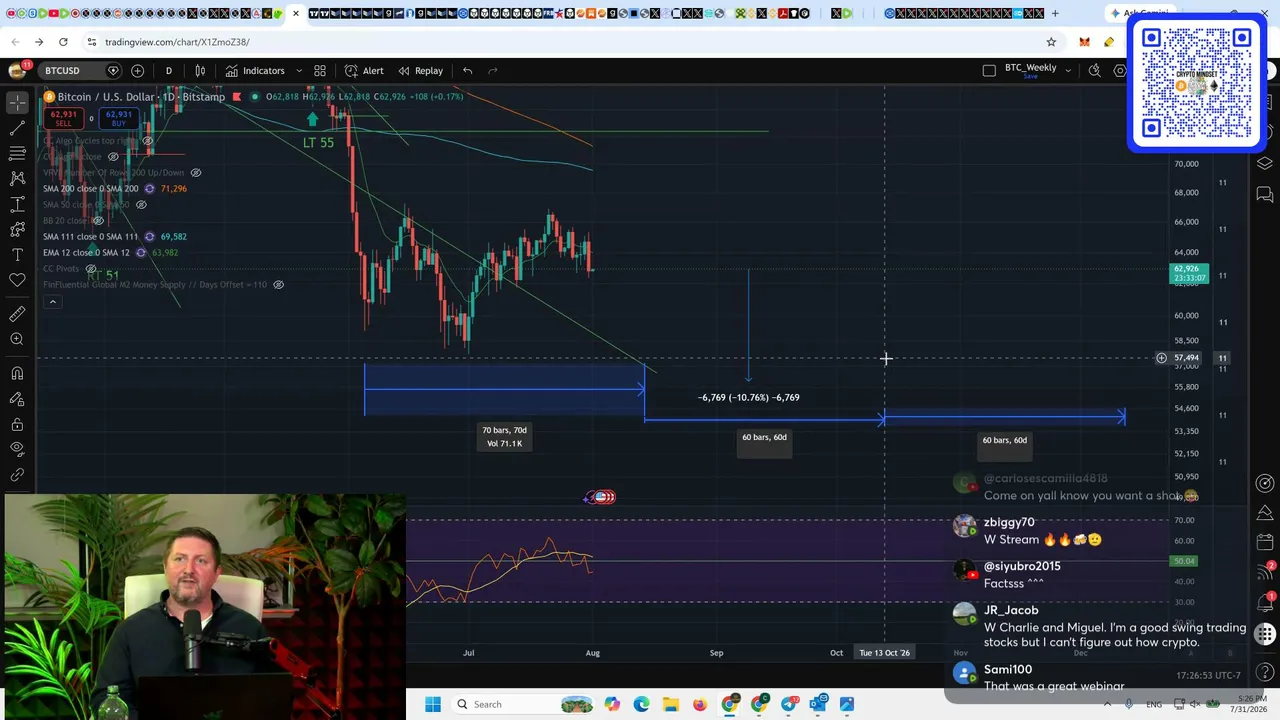This screenshot has height=720, width=1280.
Task: Undo the last chart action
Action: click(467, 71)
